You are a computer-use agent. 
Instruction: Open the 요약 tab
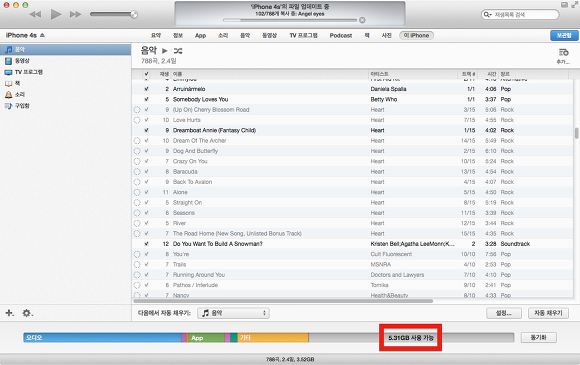[156, 36]
